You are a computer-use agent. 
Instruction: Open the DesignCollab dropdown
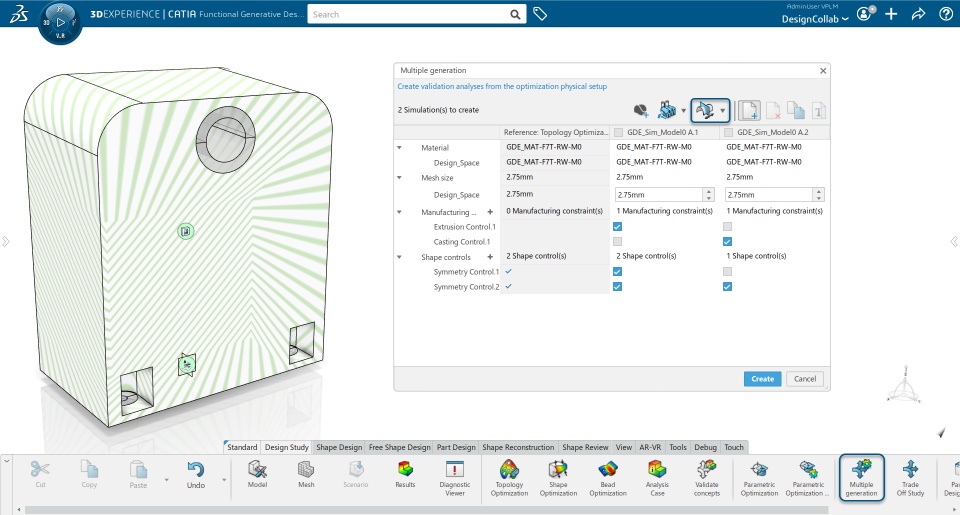pyautogui.click(x=815, y=19)
